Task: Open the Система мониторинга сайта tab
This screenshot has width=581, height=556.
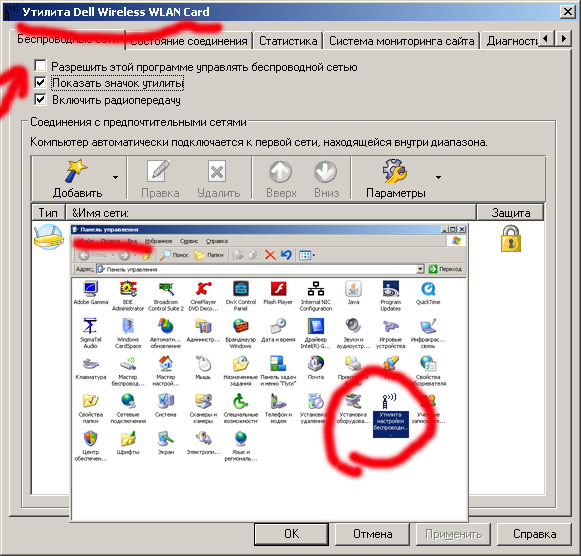Action: [x=401, y=41]
